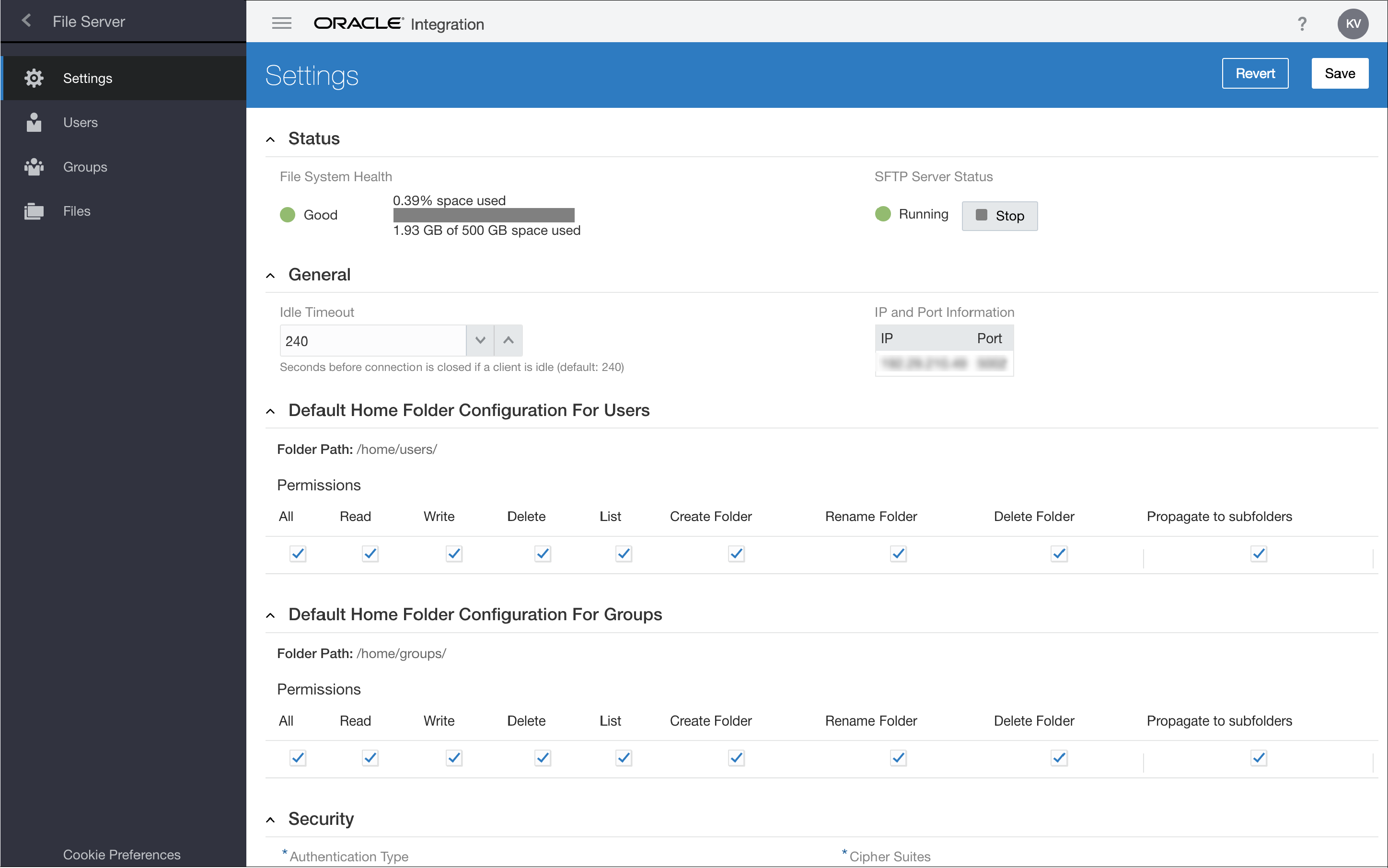1388x868 pixels.
Task: Revert unsaved settings changes
Action: [x=1255, y=73]
